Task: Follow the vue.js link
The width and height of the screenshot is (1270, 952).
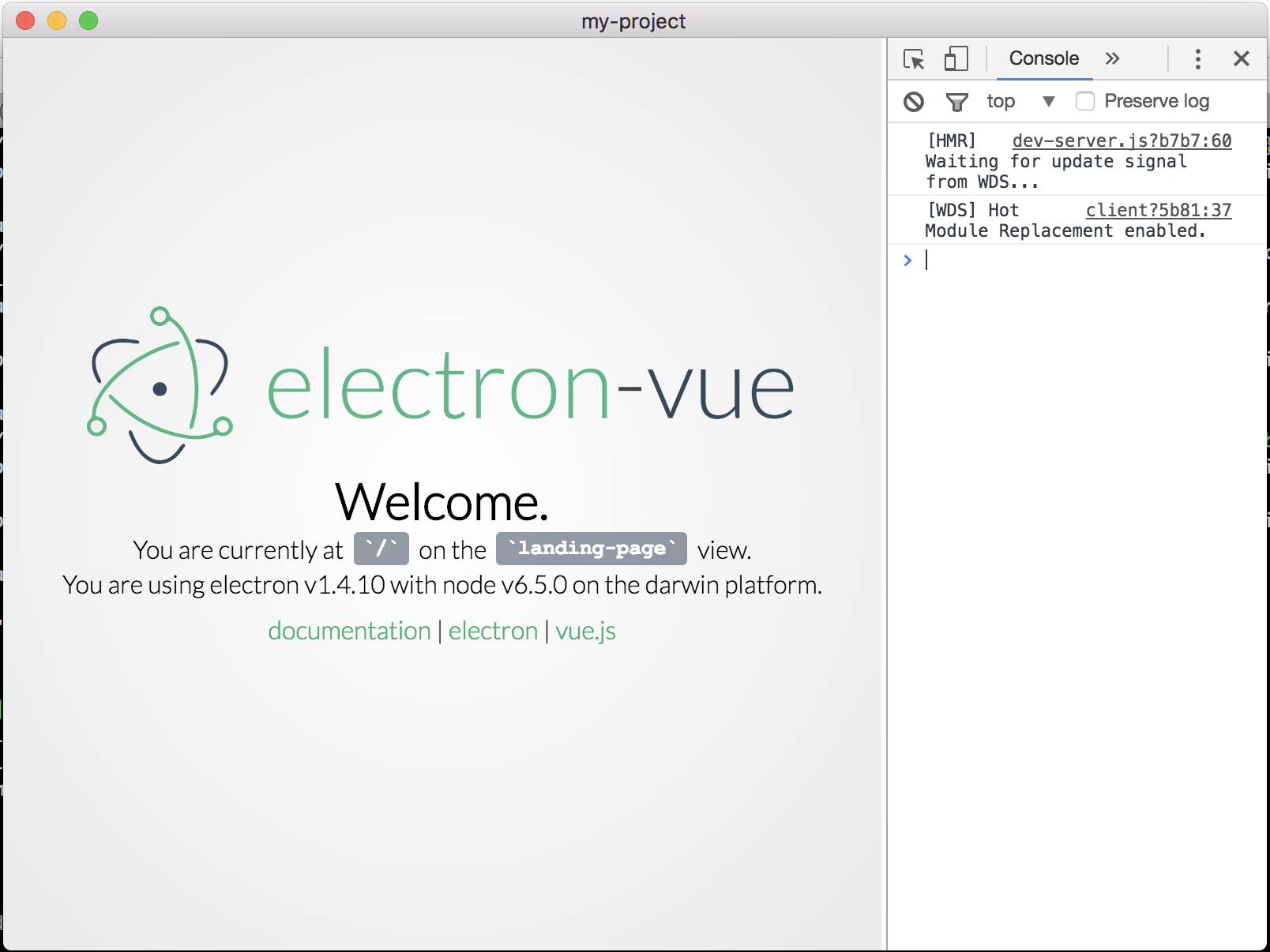Action: [x=585, y=631]
